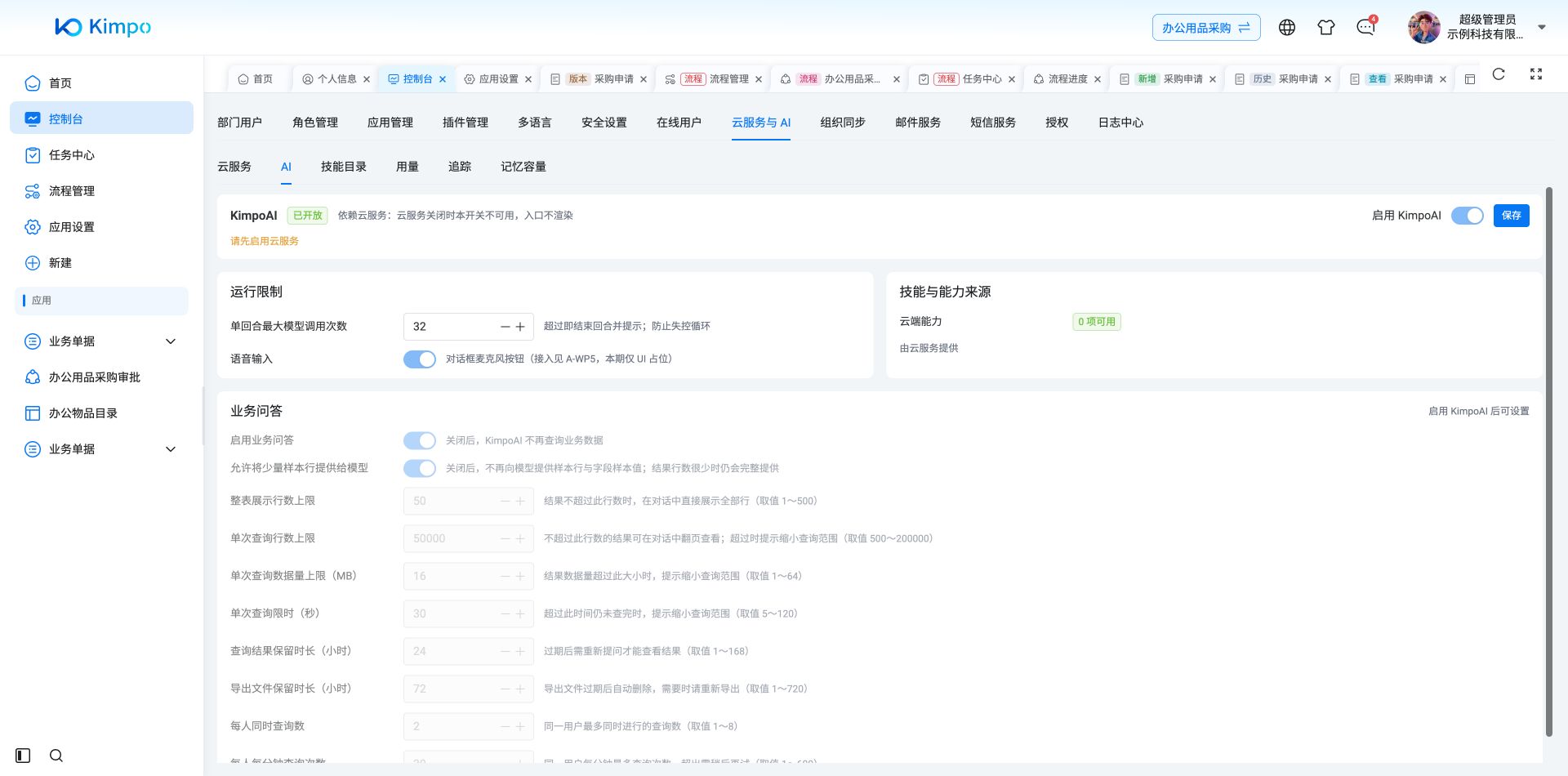This screenshot has height=776, width=1568.
Task: Open the theme shirt icon in header
Action: (1326, 28)
